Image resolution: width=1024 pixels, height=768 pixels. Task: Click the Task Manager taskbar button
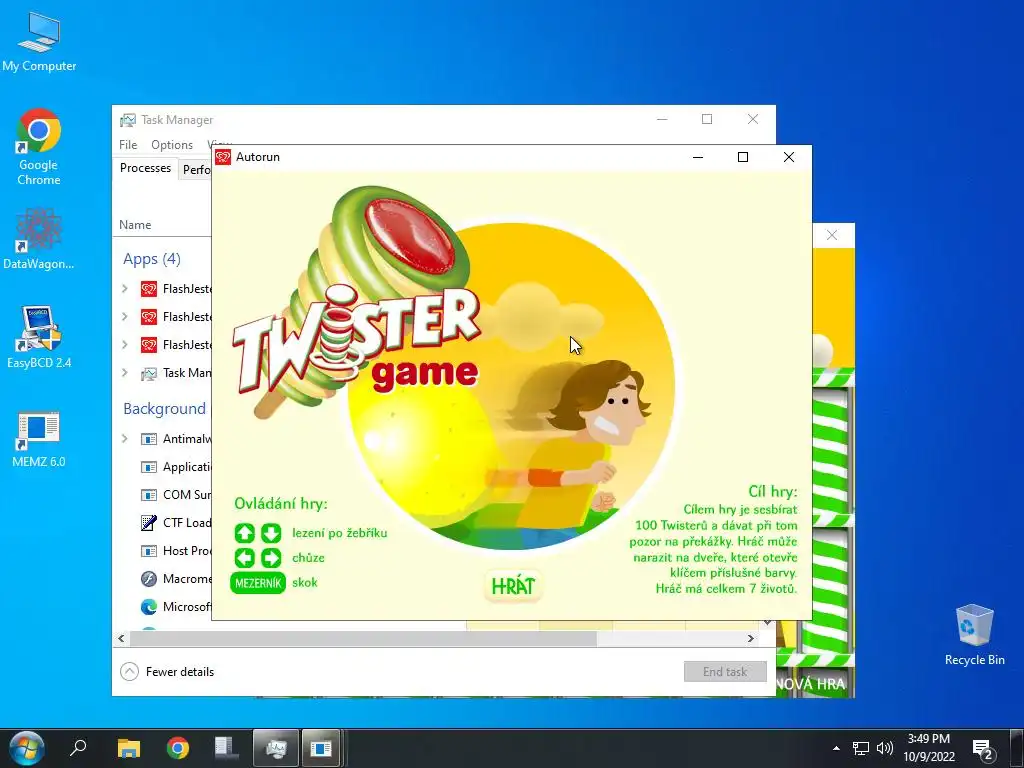pyautogui.click(x=276, y=748)
